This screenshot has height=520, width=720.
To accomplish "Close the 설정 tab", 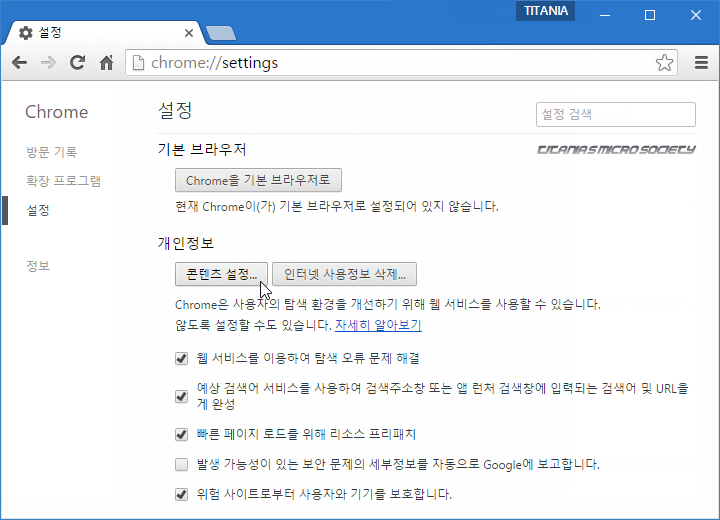I will (x=189, y=33).
